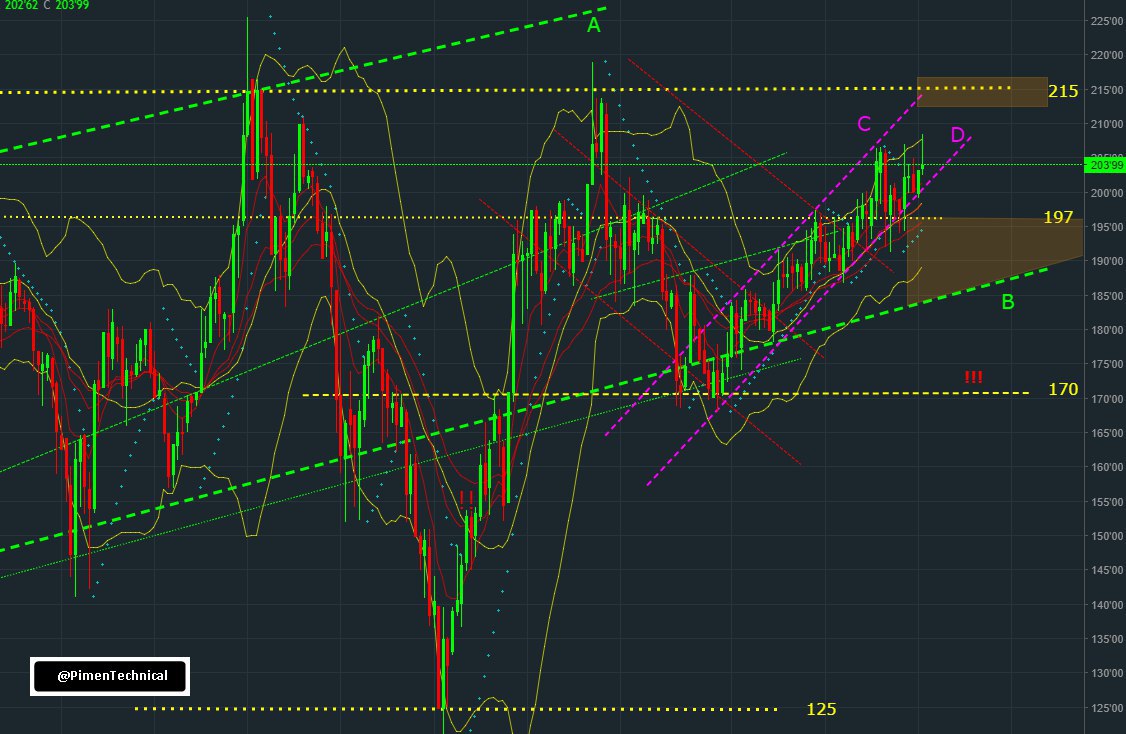Click the 150'00 price axis label
Viewport: 1126px width, 734px height.
(1107, 536)
